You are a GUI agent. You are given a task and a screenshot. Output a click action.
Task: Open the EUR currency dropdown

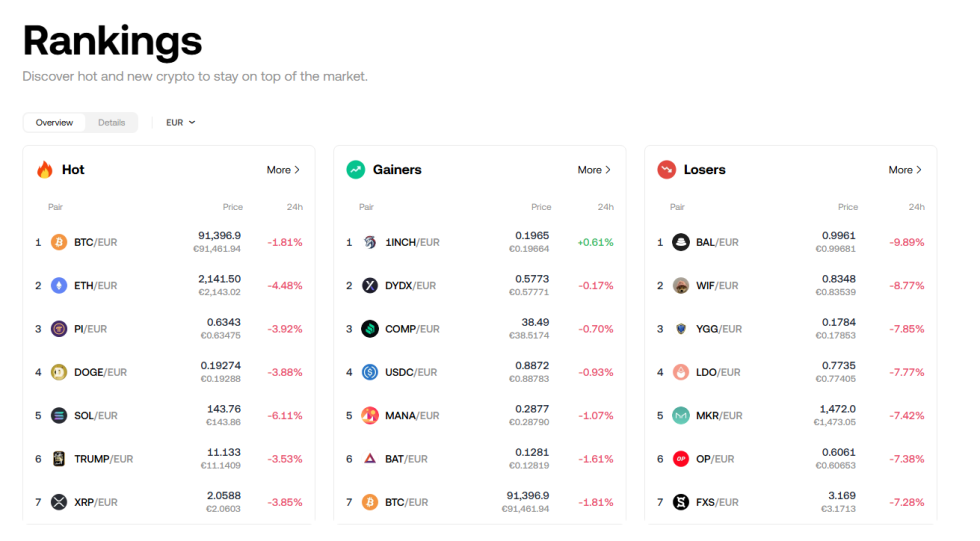tap(181, 123)
